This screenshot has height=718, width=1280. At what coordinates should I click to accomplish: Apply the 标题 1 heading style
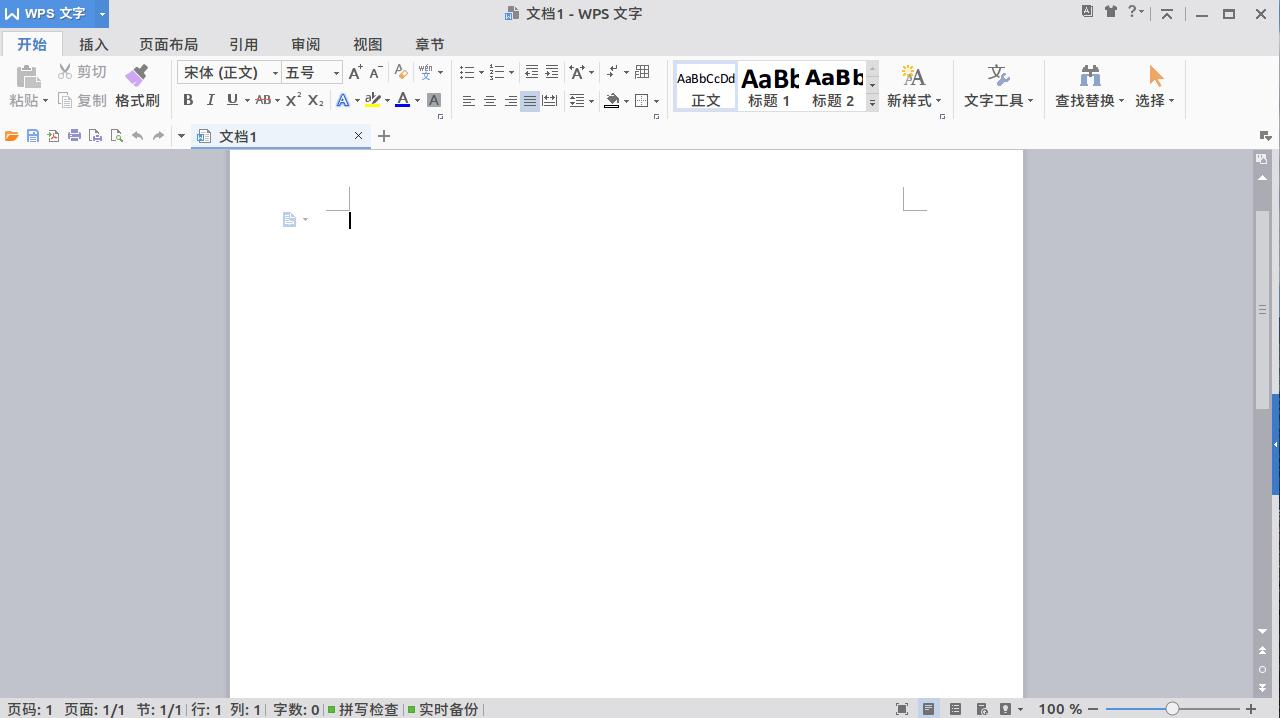(x=769, y=87)
